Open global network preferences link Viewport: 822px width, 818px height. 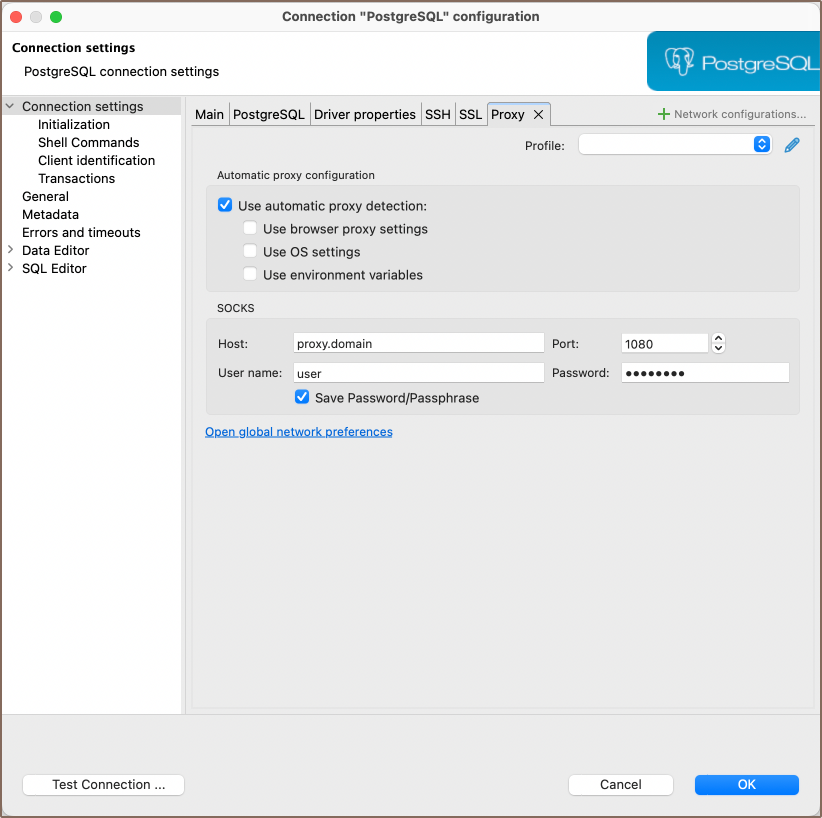click(298, 432)
